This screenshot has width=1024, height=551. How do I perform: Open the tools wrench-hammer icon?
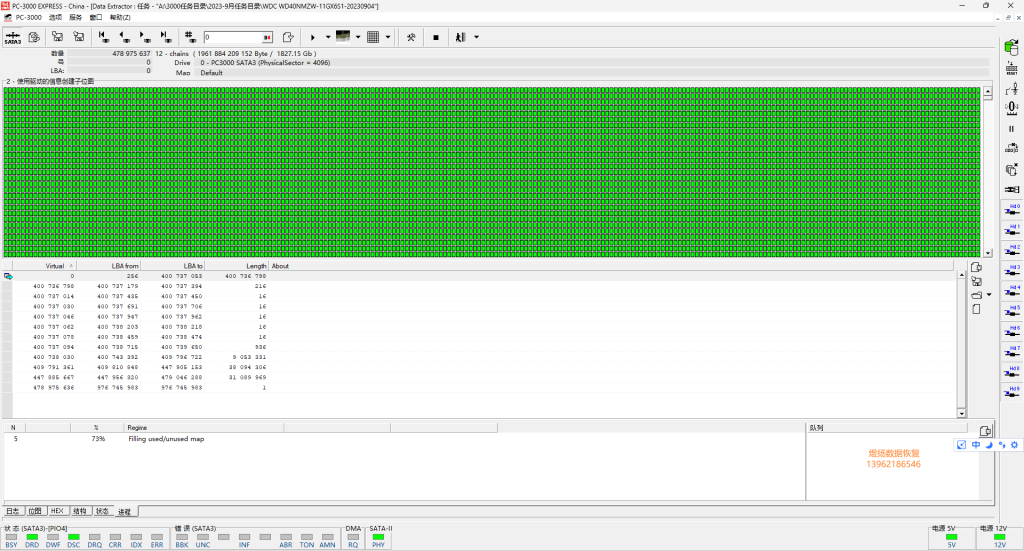pyautogui.click(x=411, y=37)
